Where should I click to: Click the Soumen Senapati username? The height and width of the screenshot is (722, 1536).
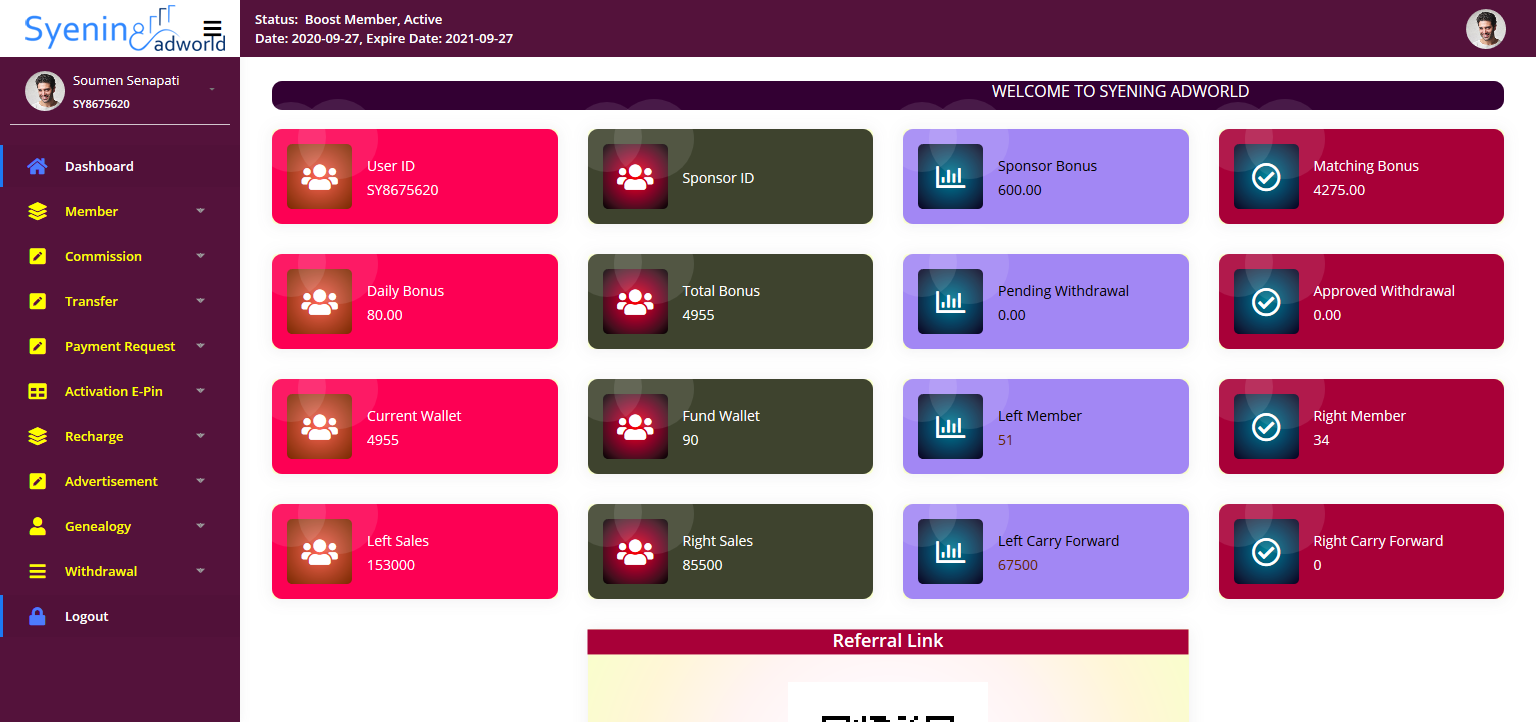pyautogui.click(x=126, y=81)
